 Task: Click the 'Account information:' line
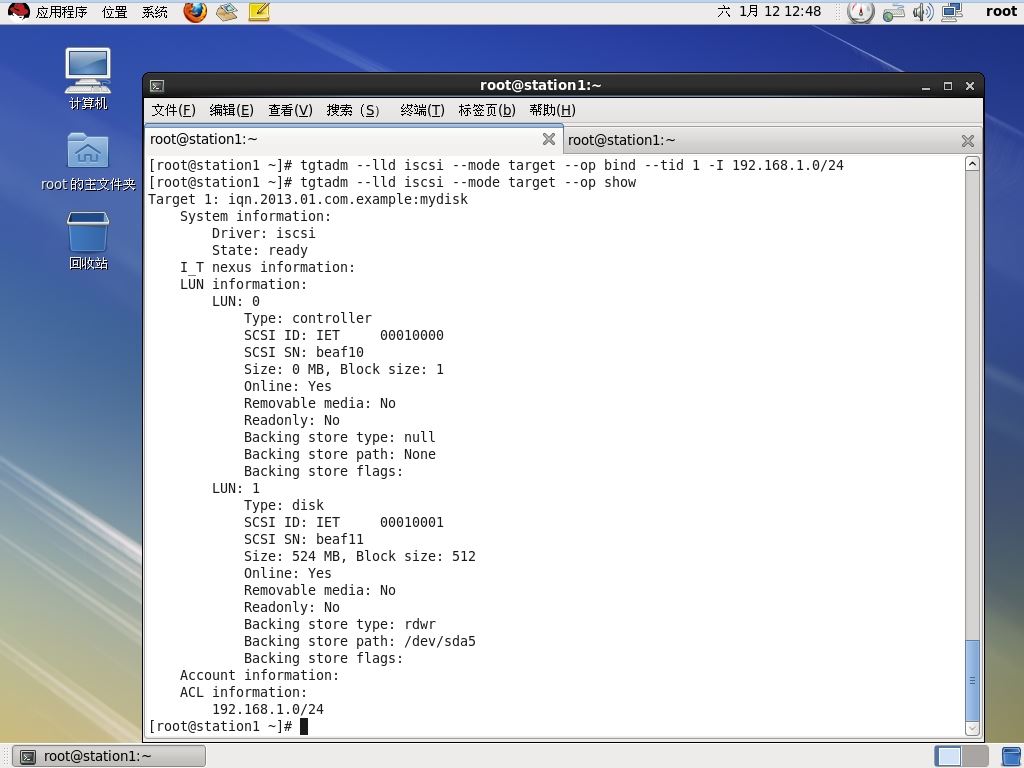260,675
